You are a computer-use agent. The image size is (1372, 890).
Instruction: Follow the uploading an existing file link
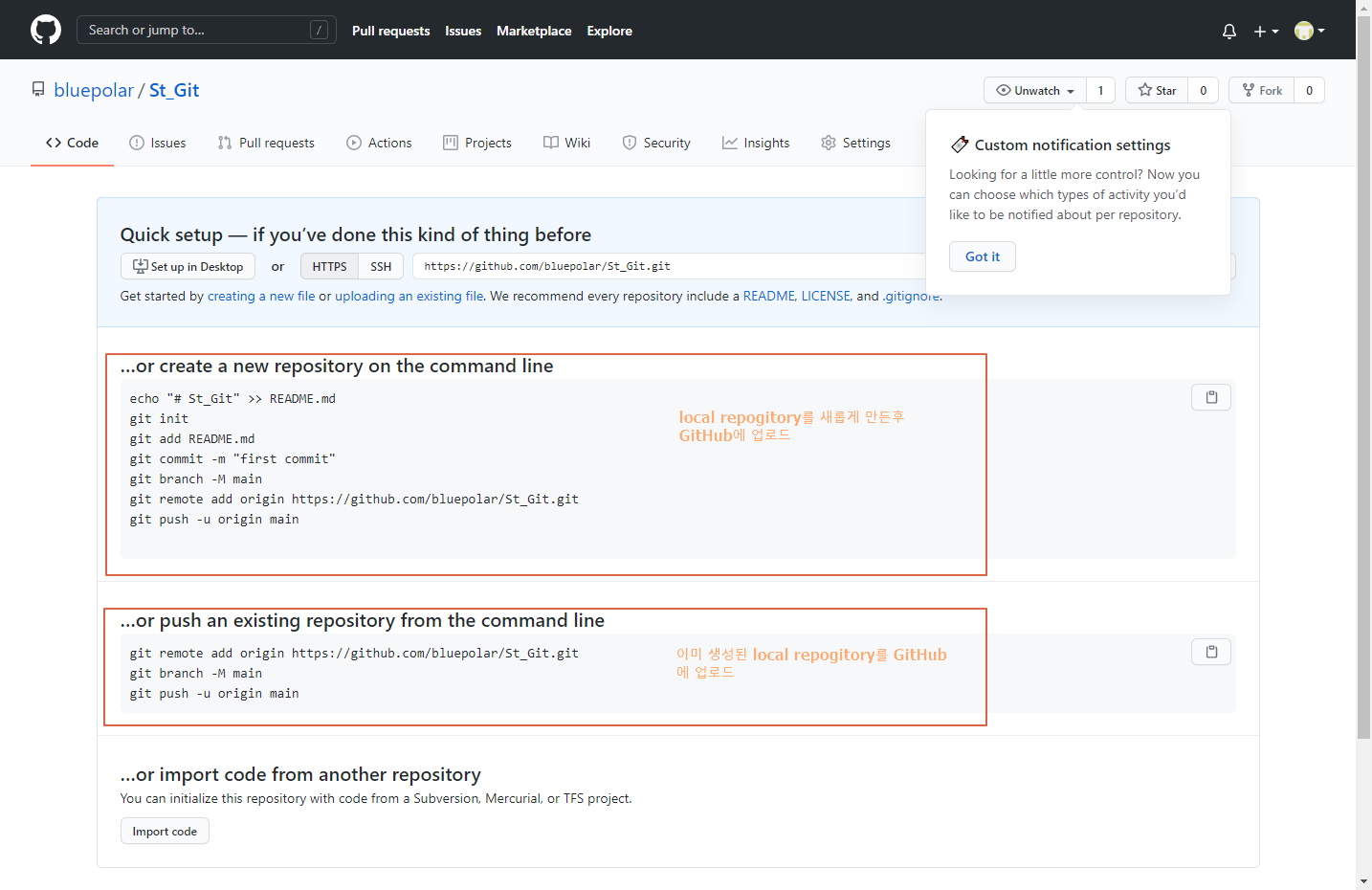coord(409,296)
